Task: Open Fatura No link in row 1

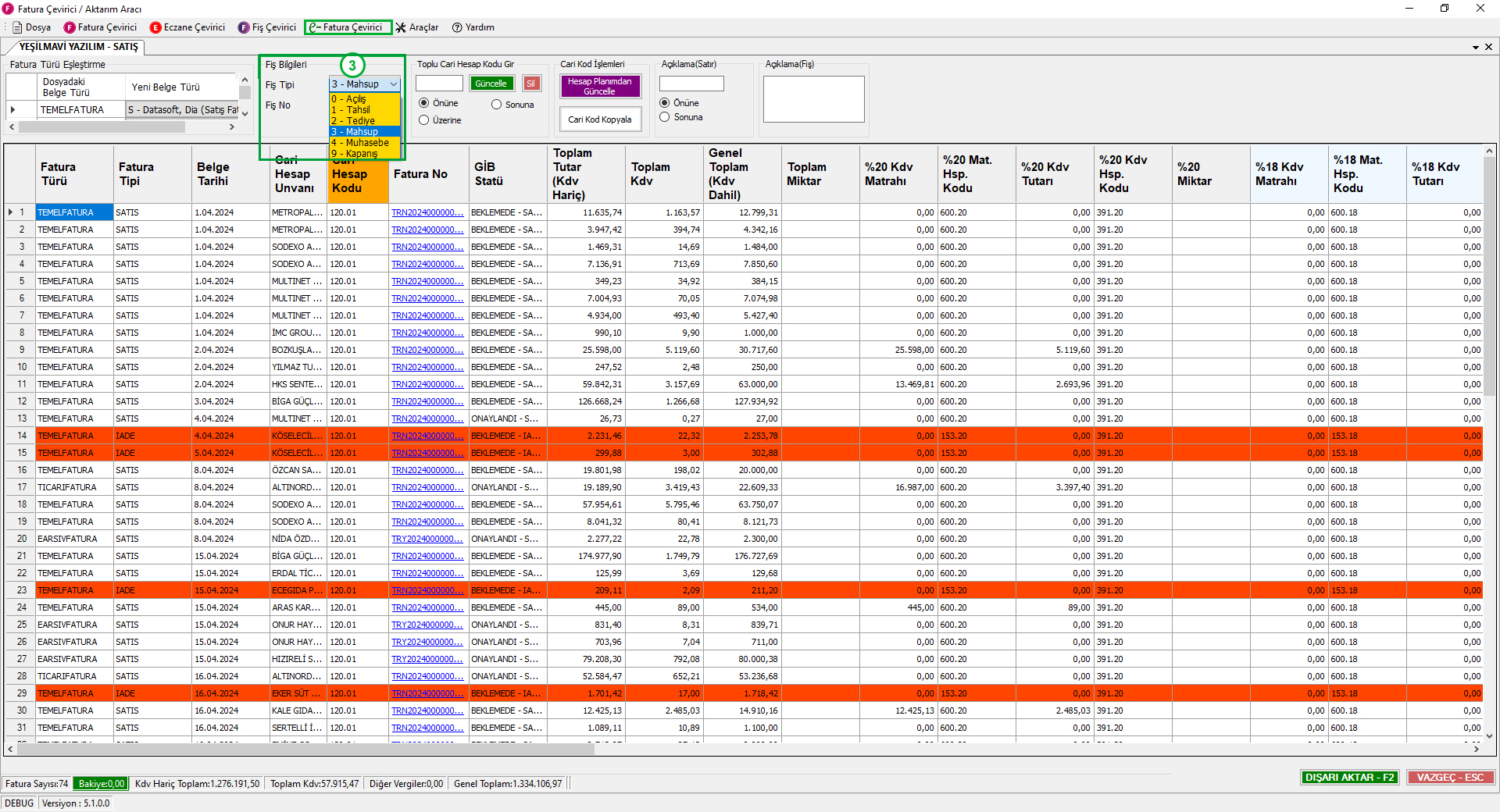Action: [x=427, y=212]
